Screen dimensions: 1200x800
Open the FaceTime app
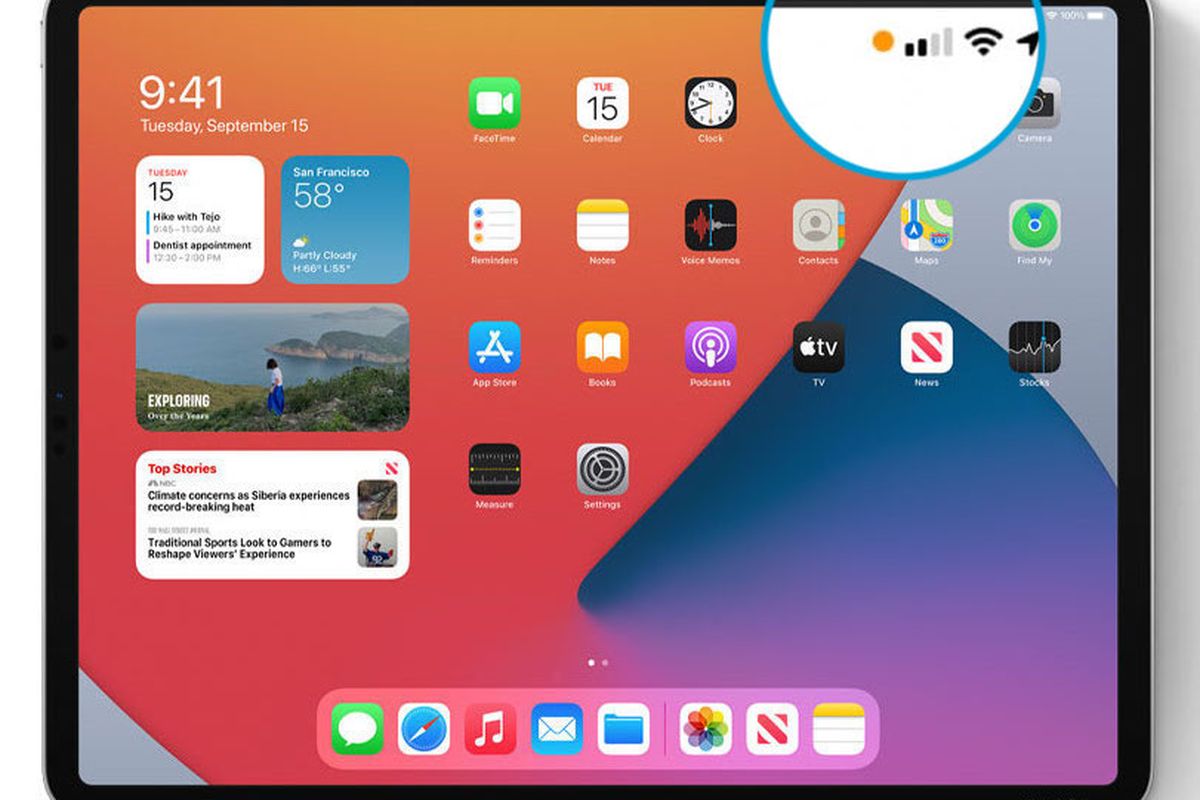[x=495, y=103]
